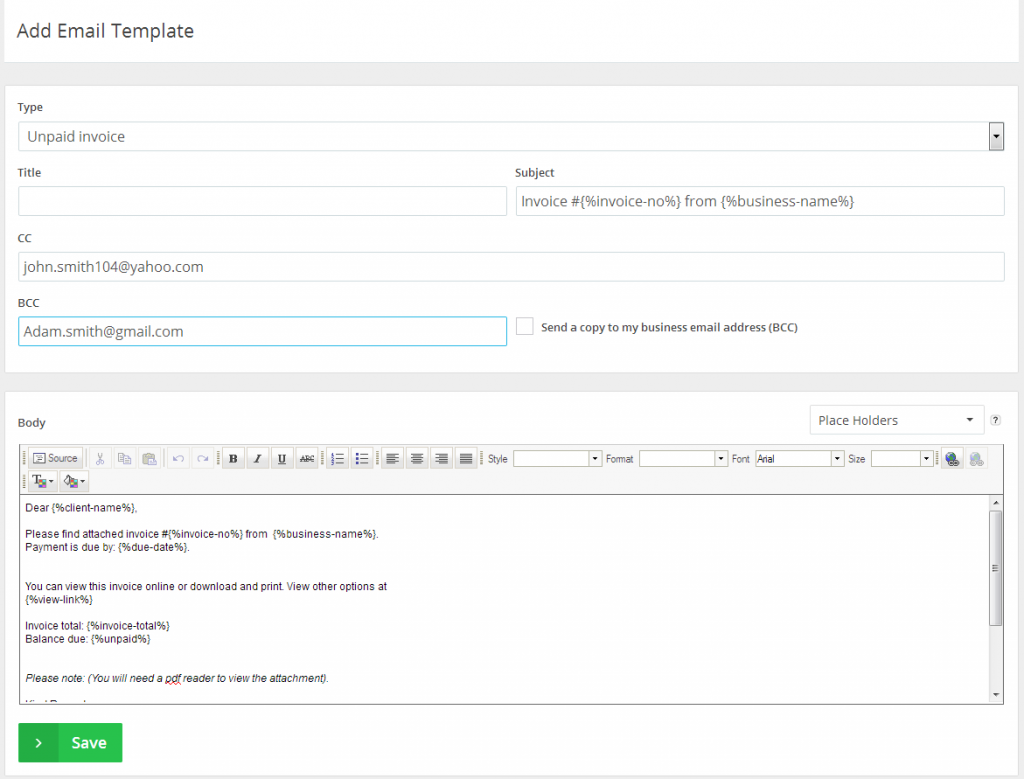Select the underline formatting icon
The height and width of the screenshot is (779, 1024).
tap(281, 458)
